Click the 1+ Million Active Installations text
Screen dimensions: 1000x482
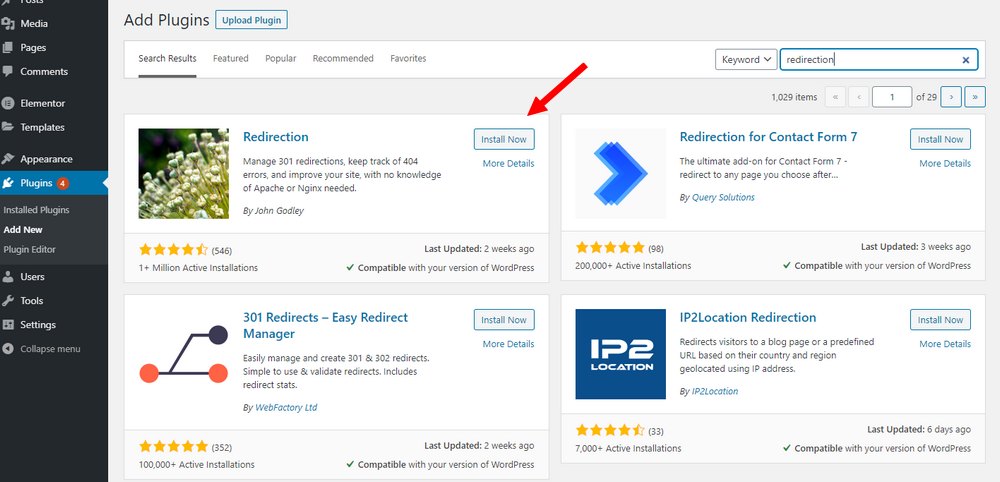(198, 268)
